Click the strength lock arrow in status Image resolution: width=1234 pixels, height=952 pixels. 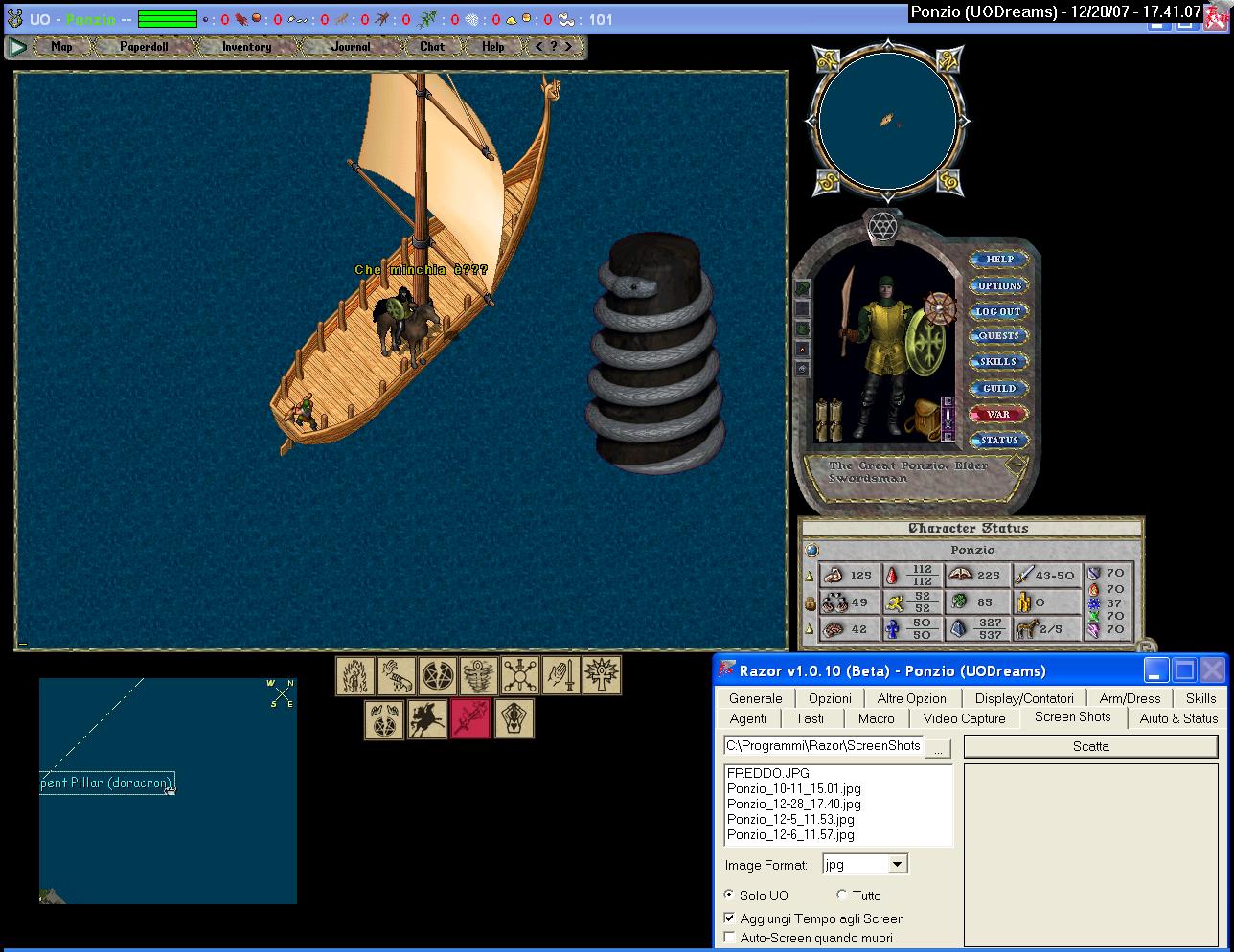(x=809, y=576)
